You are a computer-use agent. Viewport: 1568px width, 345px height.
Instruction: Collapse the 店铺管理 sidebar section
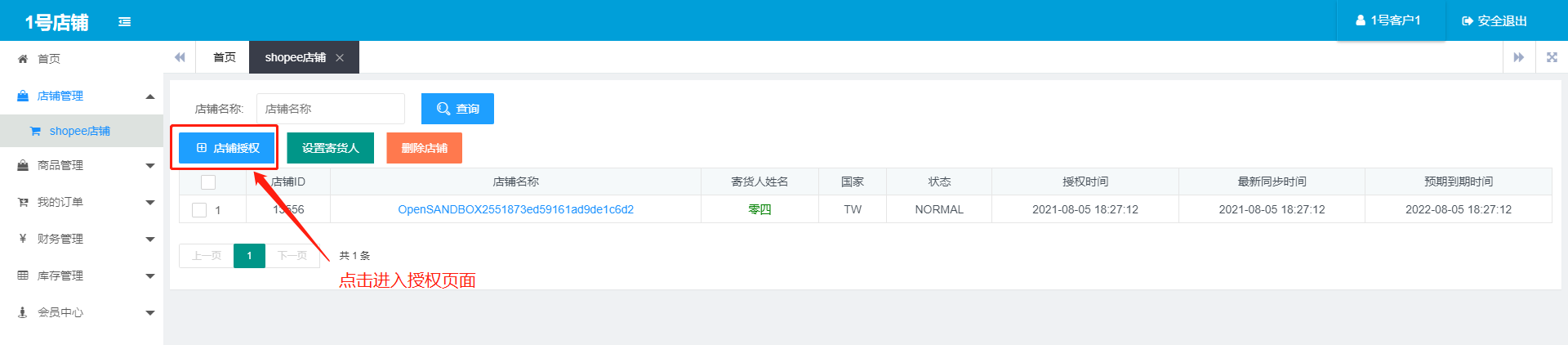[x=150, y=96]
